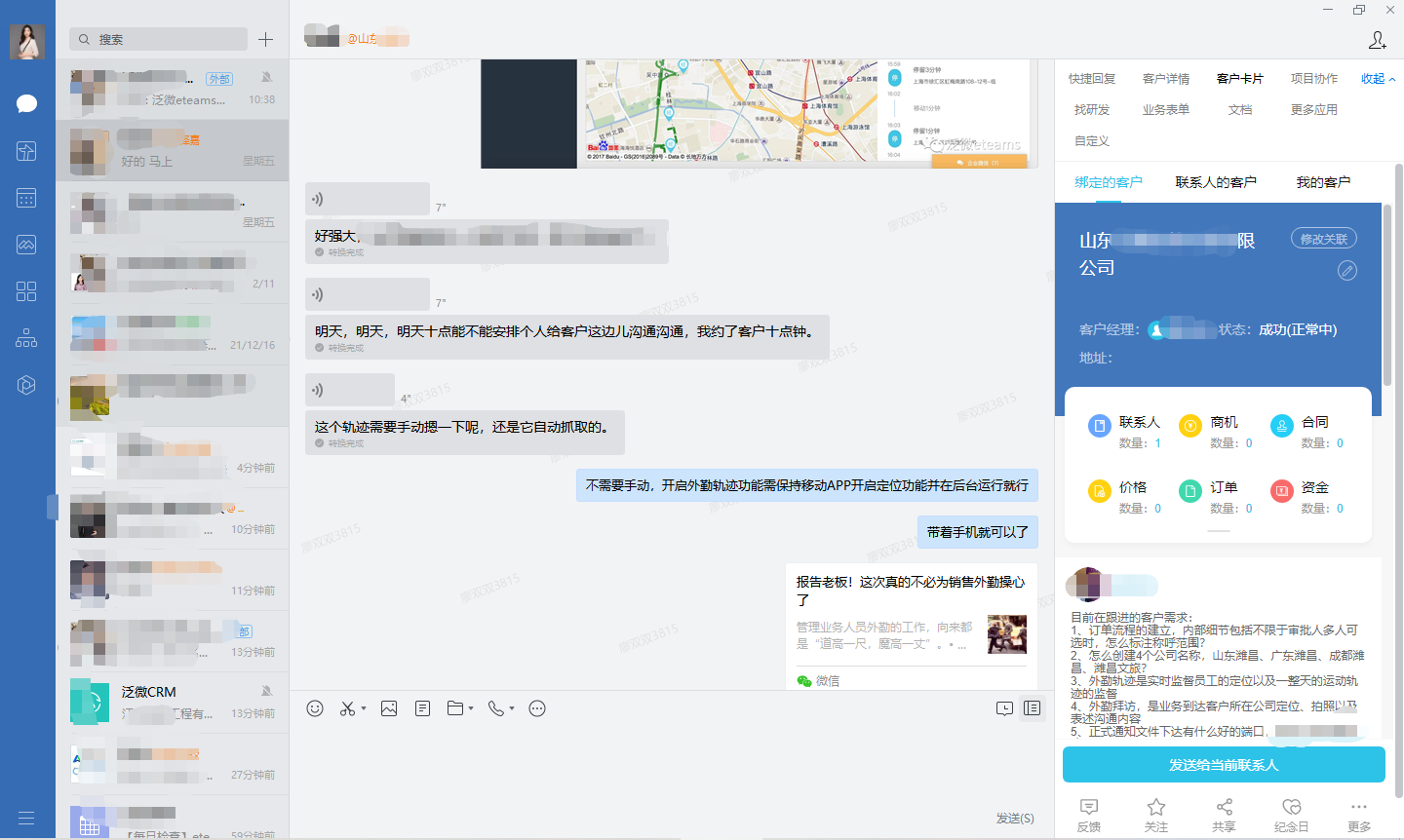Select the org chart icon in left sidebar

[26, 338]
